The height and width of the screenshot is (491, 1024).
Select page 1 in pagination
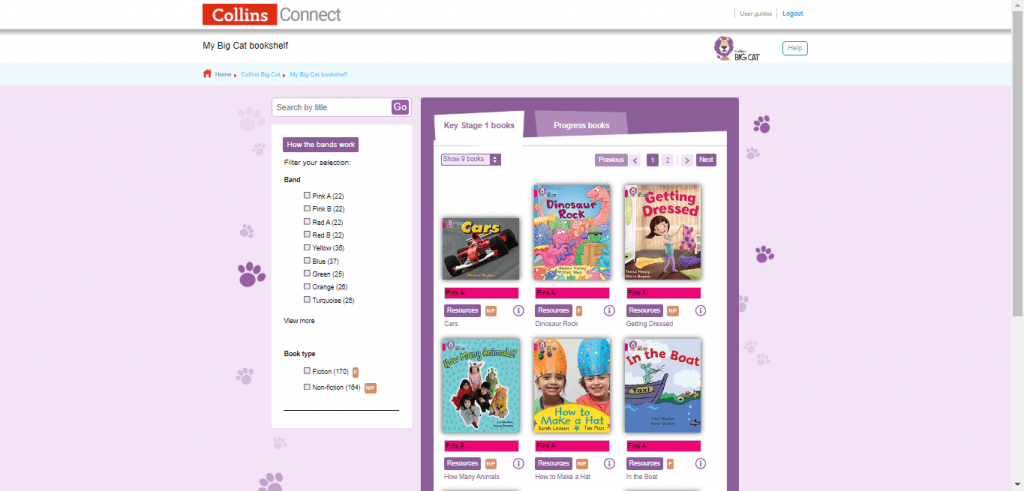click(652, 160)
